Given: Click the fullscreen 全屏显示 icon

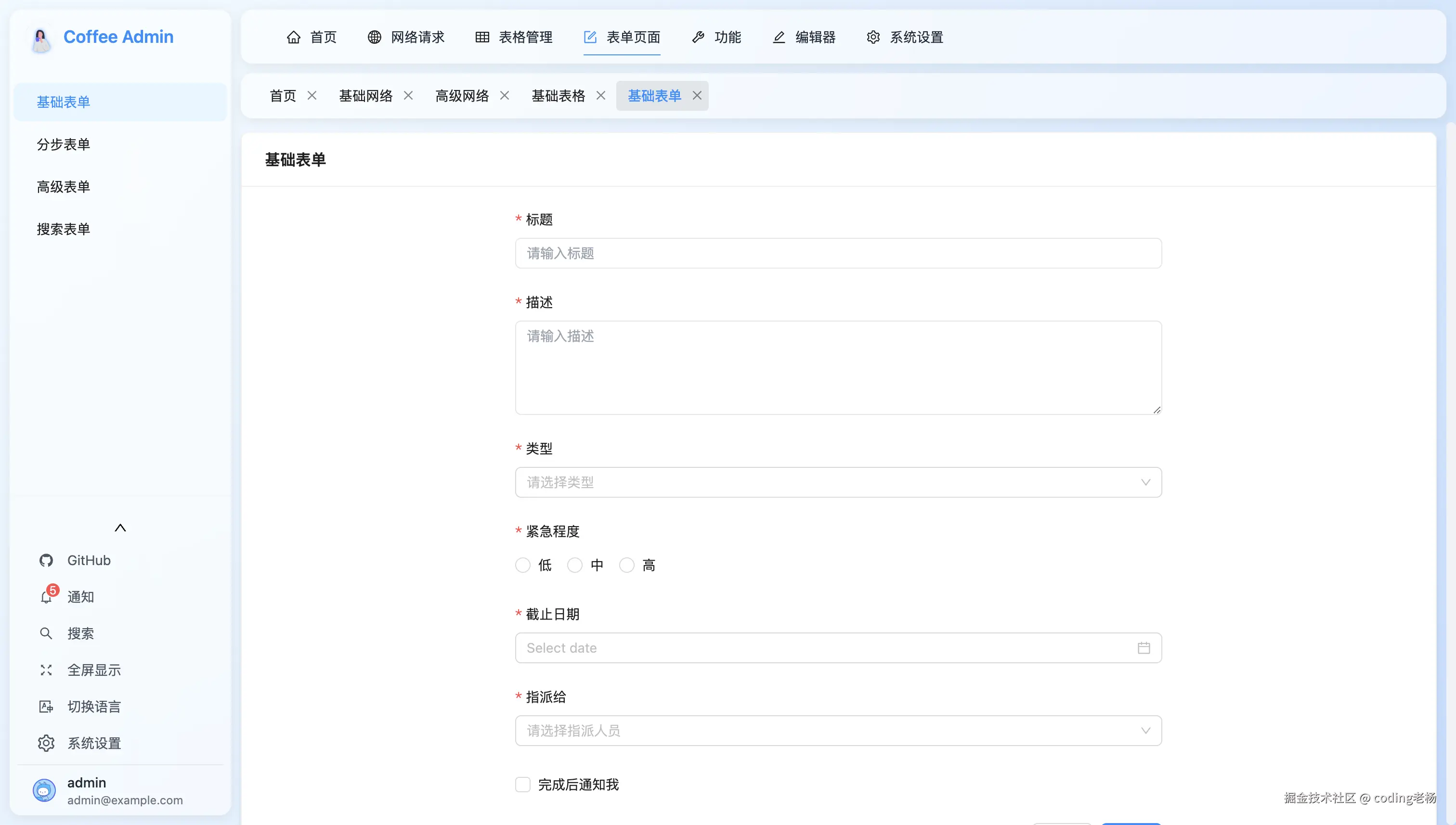Looking at the screenshot, I should point(46,670).
